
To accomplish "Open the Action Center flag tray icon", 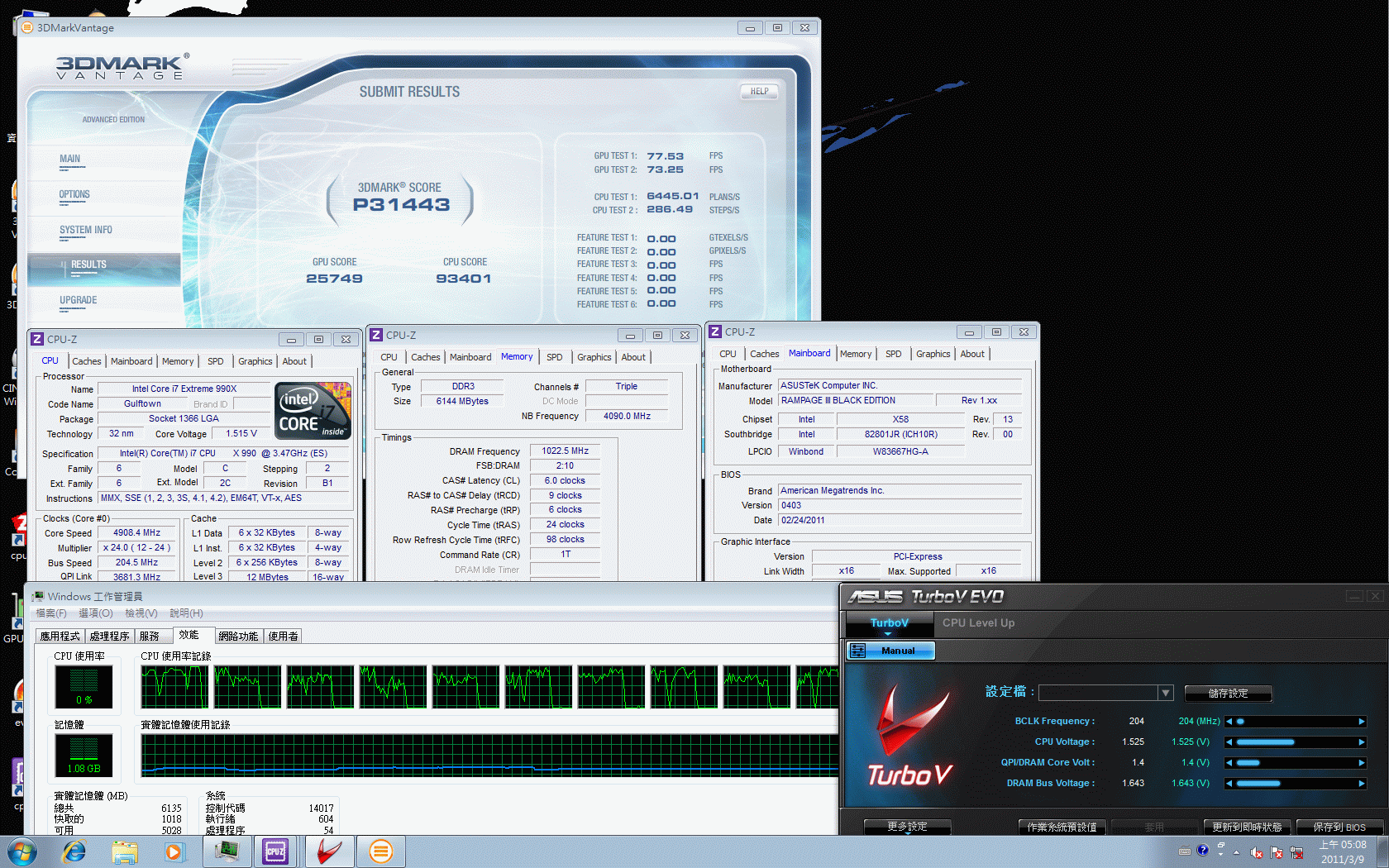I will pyautogui.click(x=1277, y=852).
